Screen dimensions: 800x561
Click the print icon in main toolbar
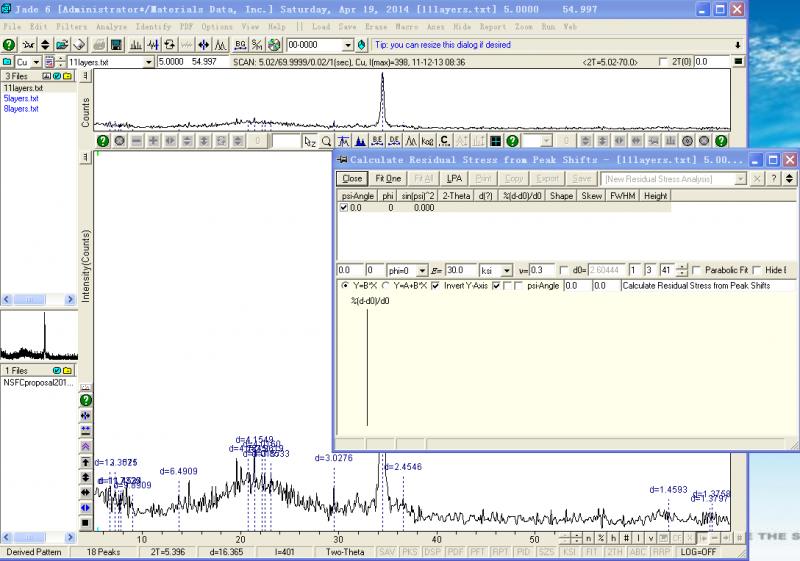pos(100,45)
